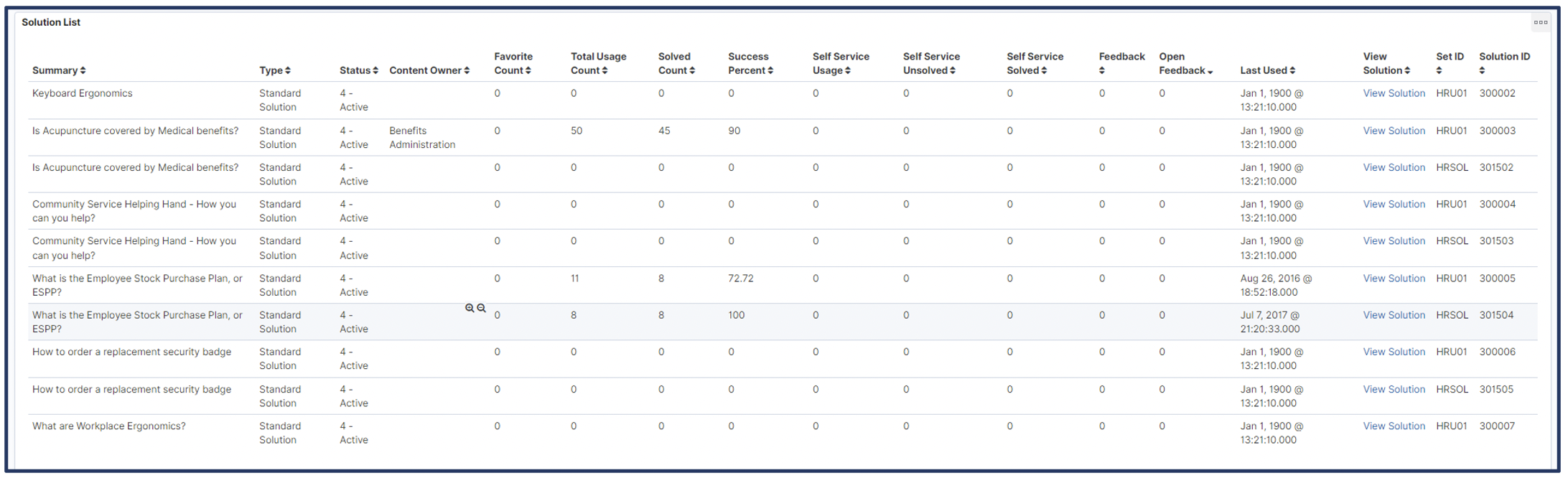
Task: Click the sort icon beside Success Percent header
Action: (773, 70)
